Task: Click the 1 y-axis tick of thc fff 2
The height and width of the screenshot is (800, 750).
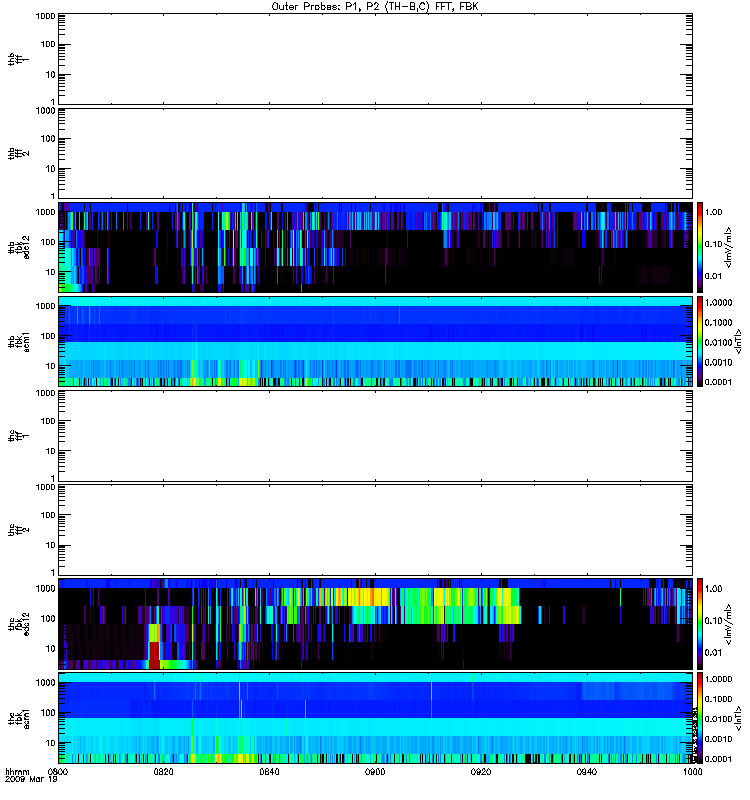Action: pyautogui.click(x=53, y=572)
